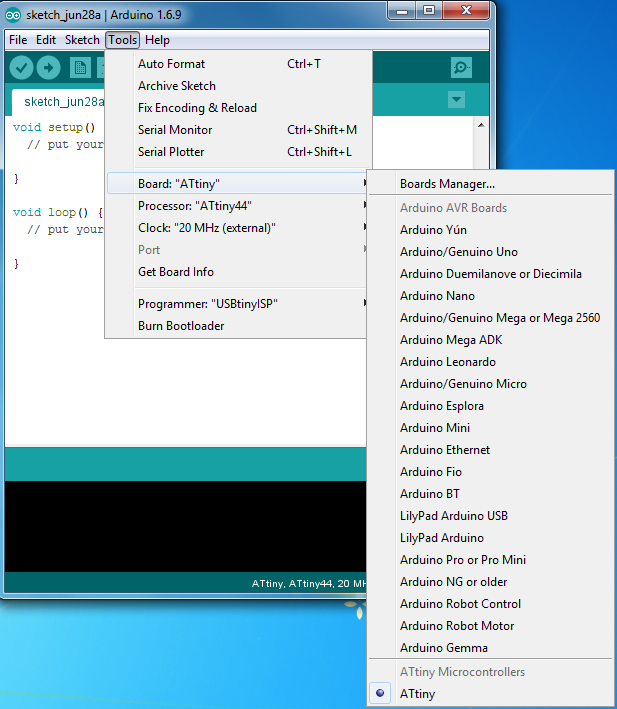Image resolution: width=617 pixels, height=709 pixels.
Task: Expand Clock: "20 MHz (external)" submenu
Action: point(237,228)
